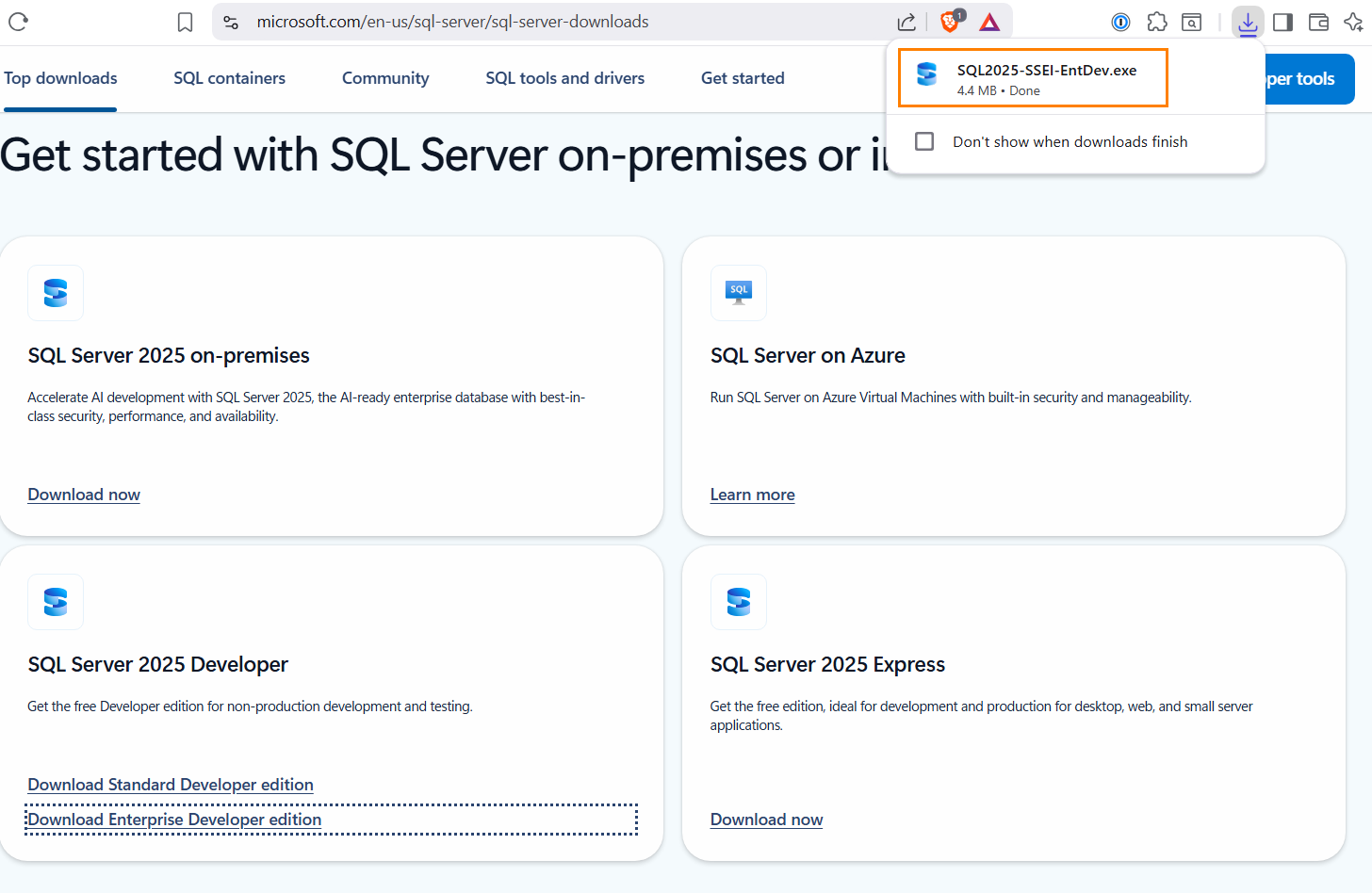Toggle the sidebar panel icon
Image resolution: width=1372 pixels, height=893 pixels.
[x=1282, y=22]
